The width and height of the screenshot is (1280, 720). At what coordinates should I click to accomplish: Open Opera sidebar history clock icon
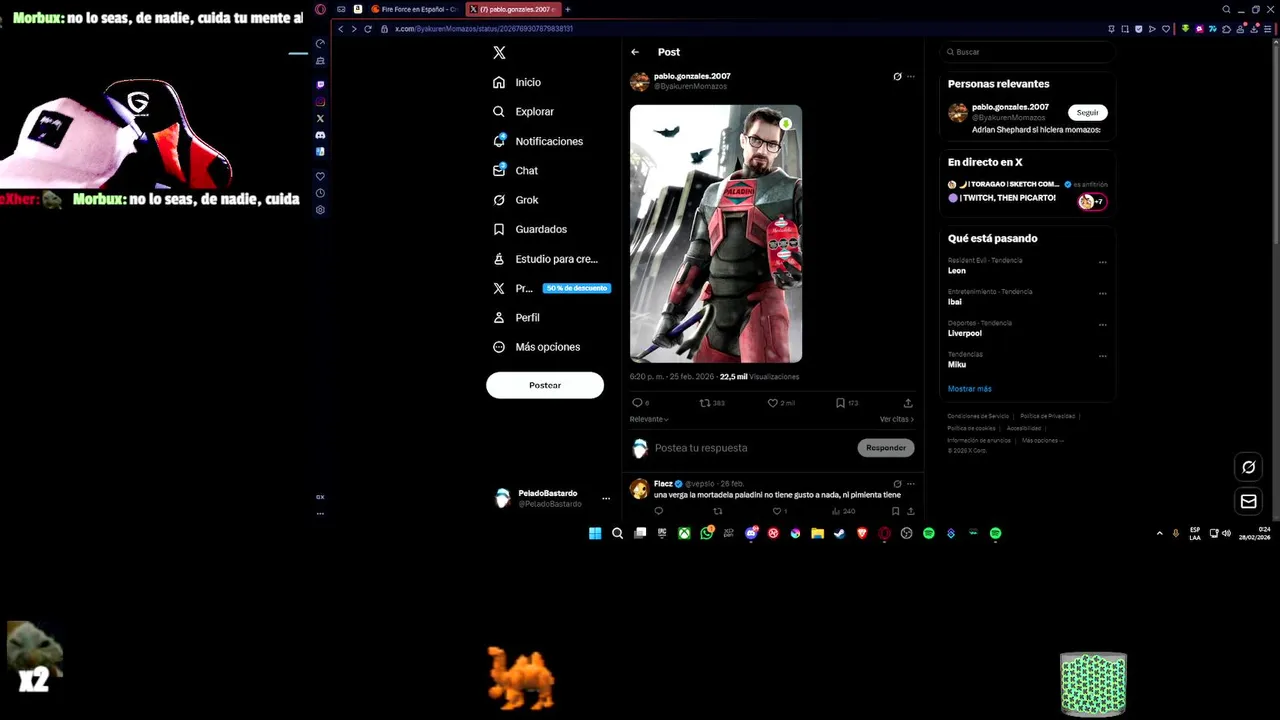[320, 193]
